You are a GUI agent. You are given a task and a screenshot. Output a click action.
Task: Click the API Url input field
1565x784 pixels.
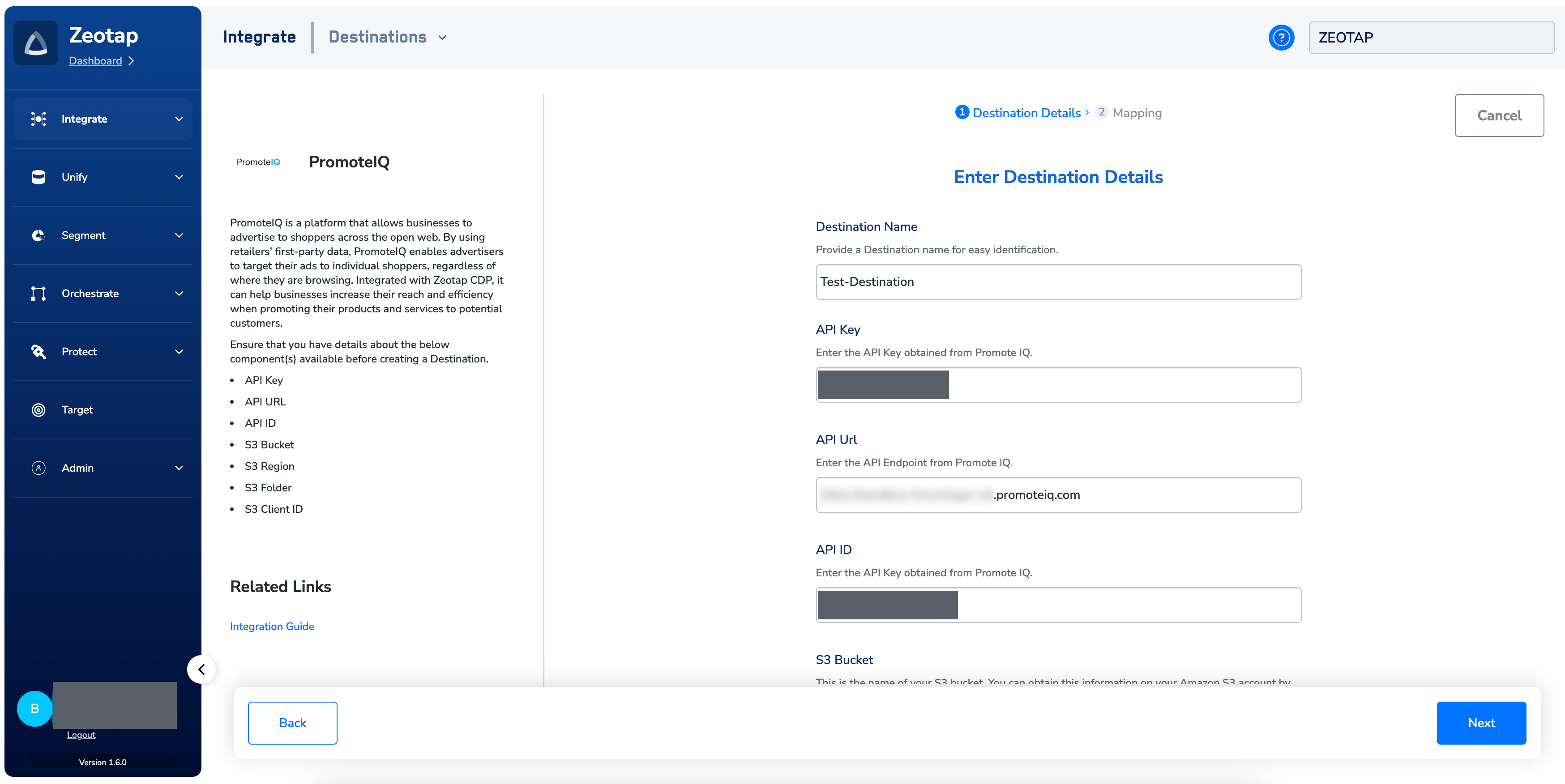pyautogui.click(x=1058, y=495)
